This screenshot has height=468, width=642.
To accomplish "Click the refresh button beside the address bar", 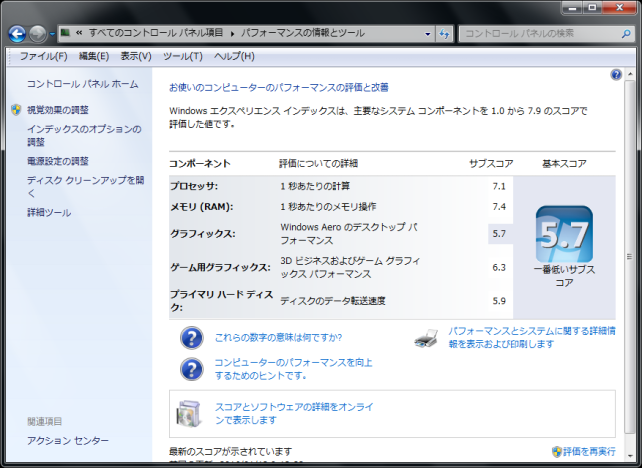I will [x=444, y=34].
